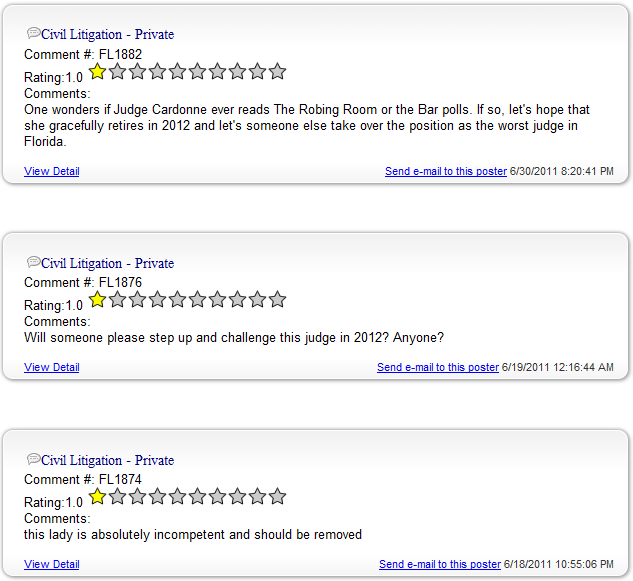The image size is (633, 581).
Task: Click the last gray star in FL1876 rating
Action: click(x=277, y=300)
